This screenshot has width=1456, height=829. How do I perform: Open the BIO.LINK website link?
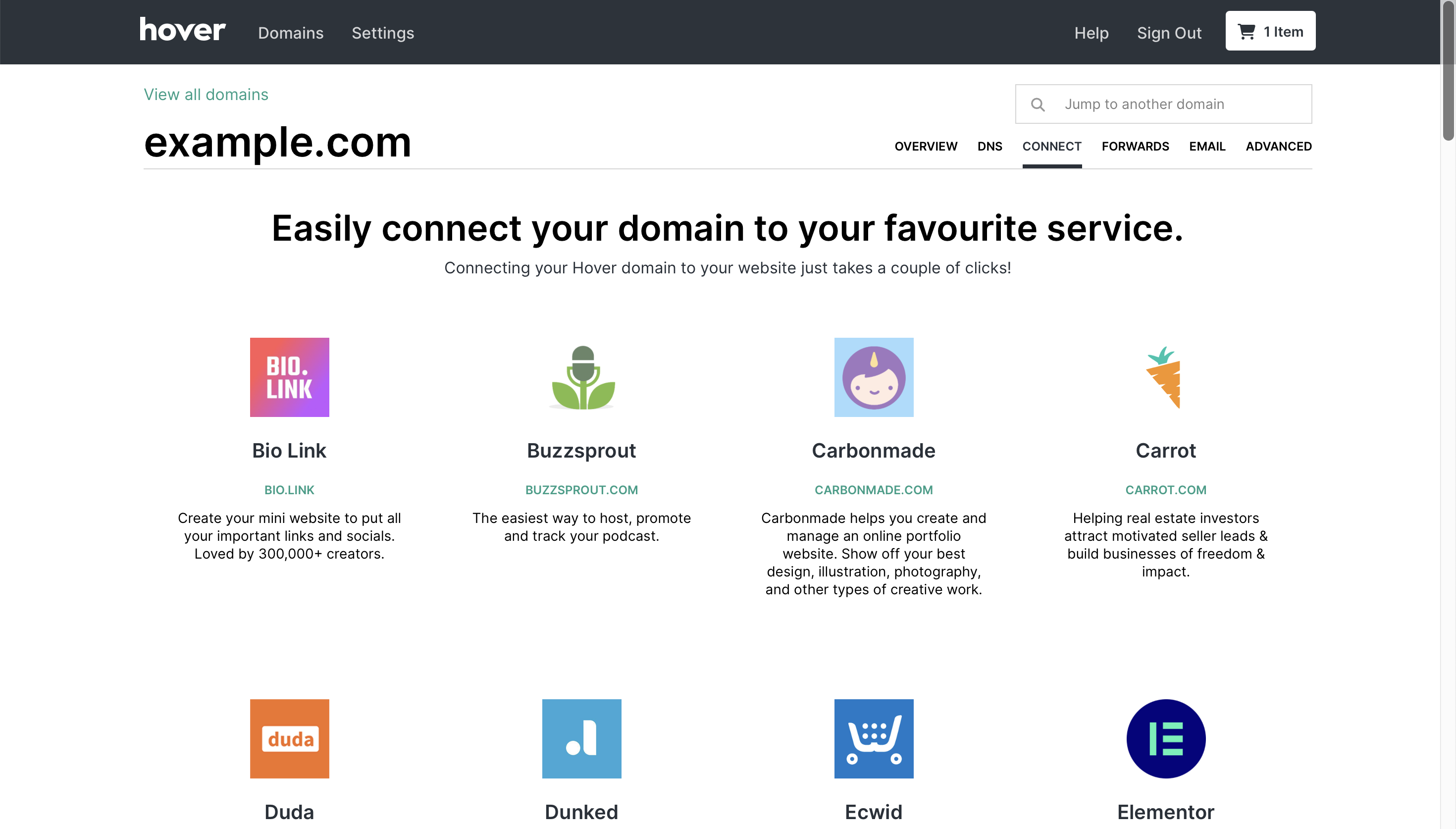point(289,490)
